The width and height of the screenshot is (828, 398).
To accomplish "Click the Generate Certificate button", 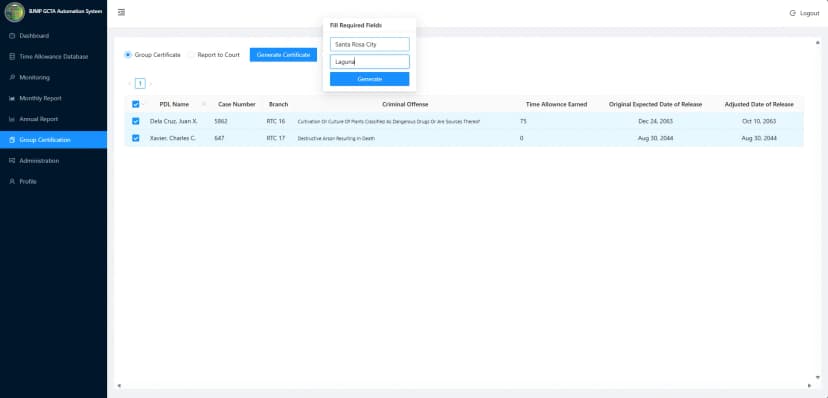I will pos(283,55).
